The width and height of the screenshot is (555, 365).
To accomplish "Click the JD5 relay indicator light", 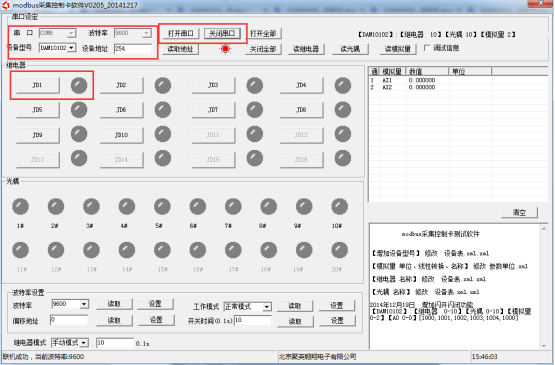I will point(79,110).
